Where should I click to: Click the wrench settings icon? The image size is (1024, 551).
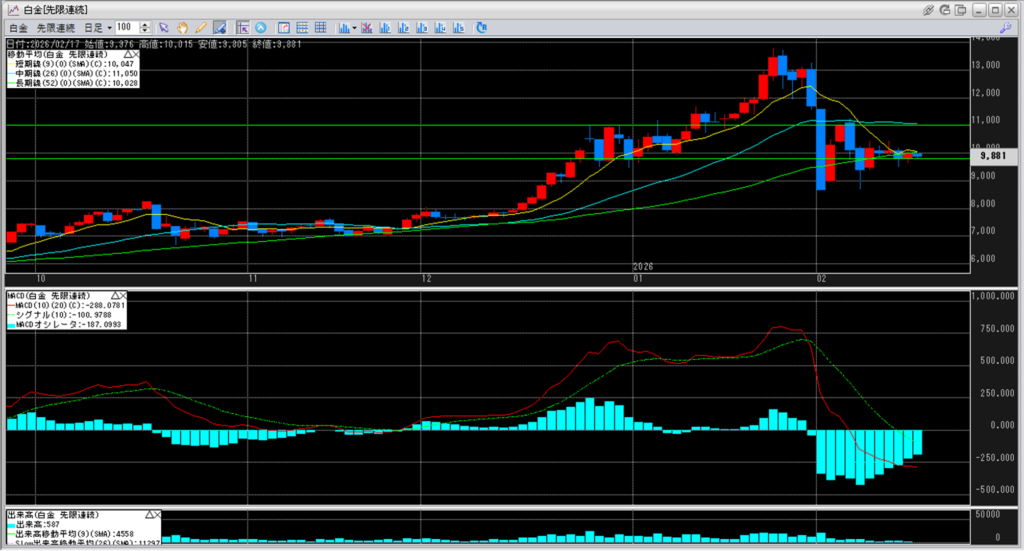tap(1005, 27)
